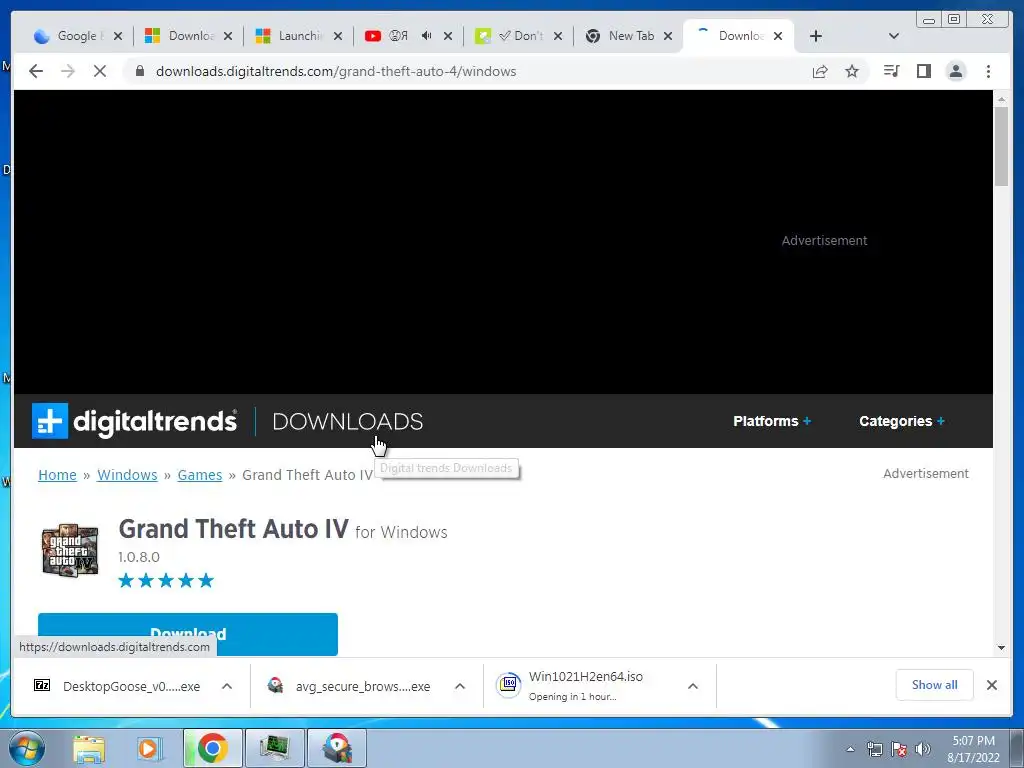Expand the tab search chevron
Screen dimensions: 1024x768
pos(894,36)
